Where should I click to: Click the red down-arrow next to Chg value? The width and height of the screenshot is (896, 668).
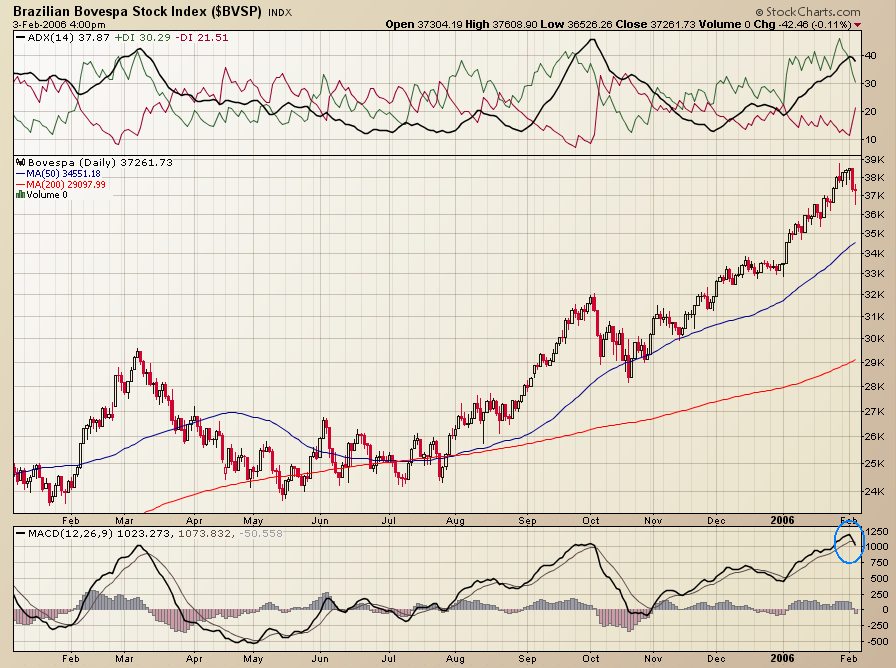857,25
